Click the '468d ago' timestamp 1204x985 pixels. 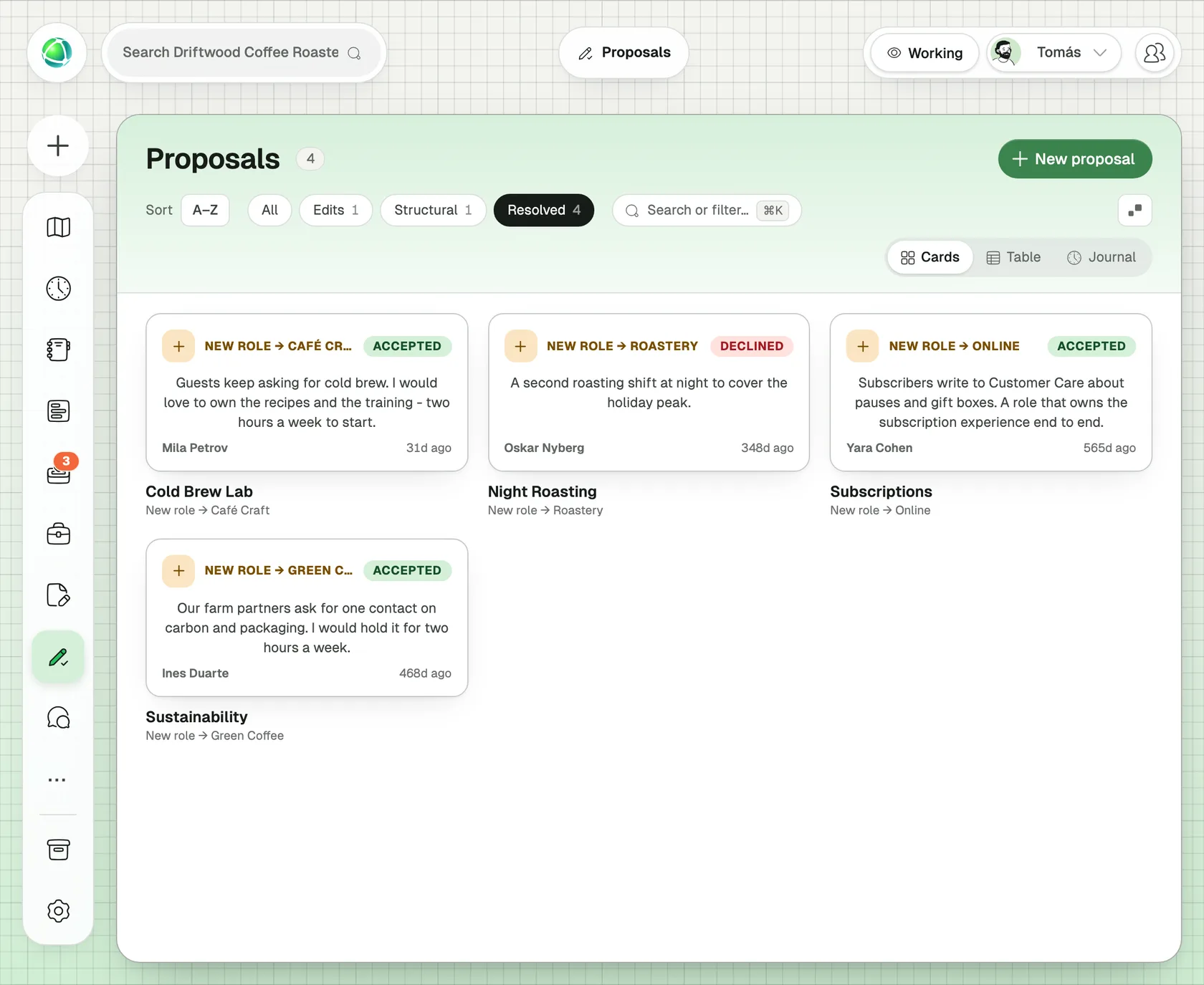425,673
